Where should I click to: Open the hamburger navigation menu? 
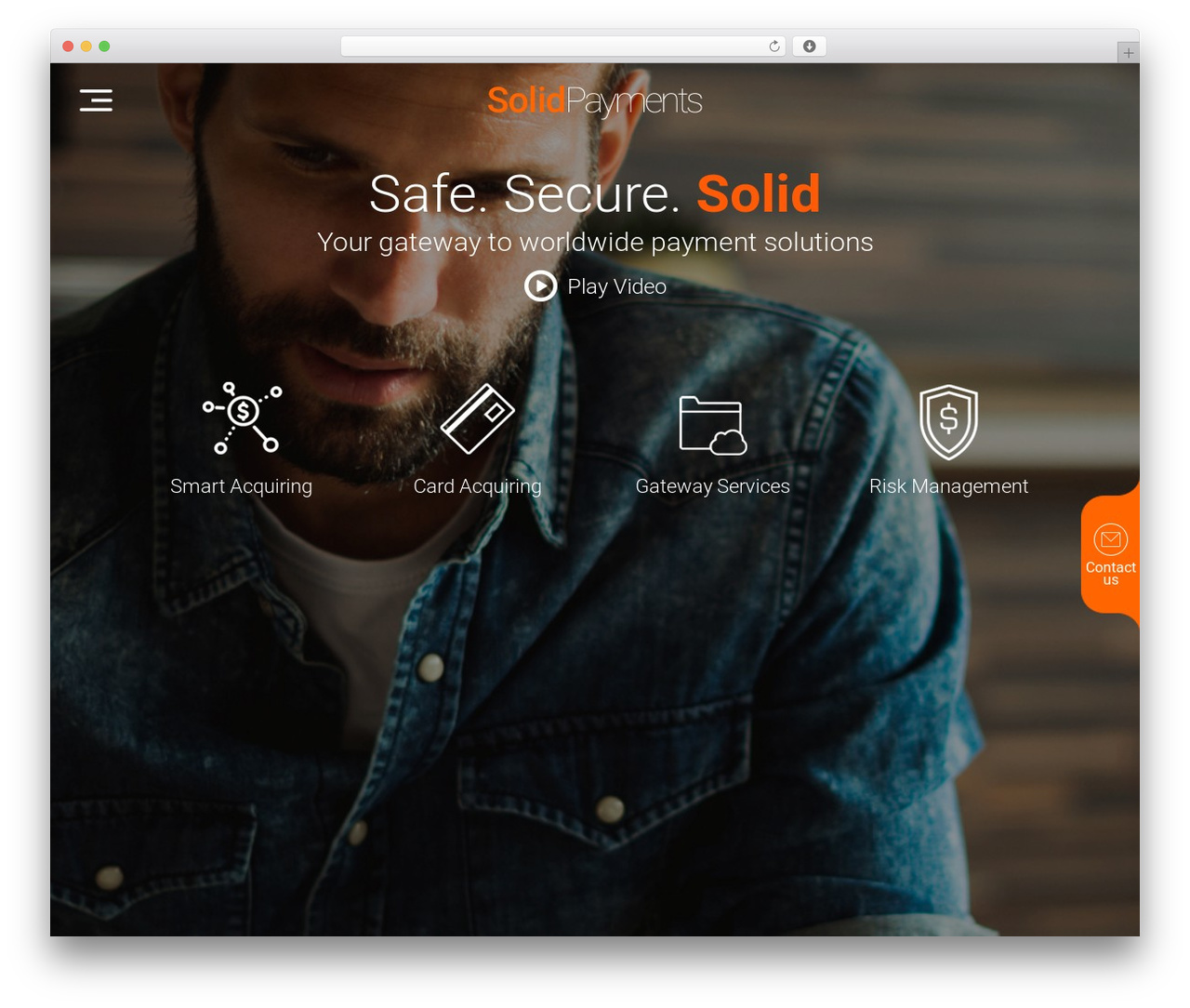click(96, 100)
